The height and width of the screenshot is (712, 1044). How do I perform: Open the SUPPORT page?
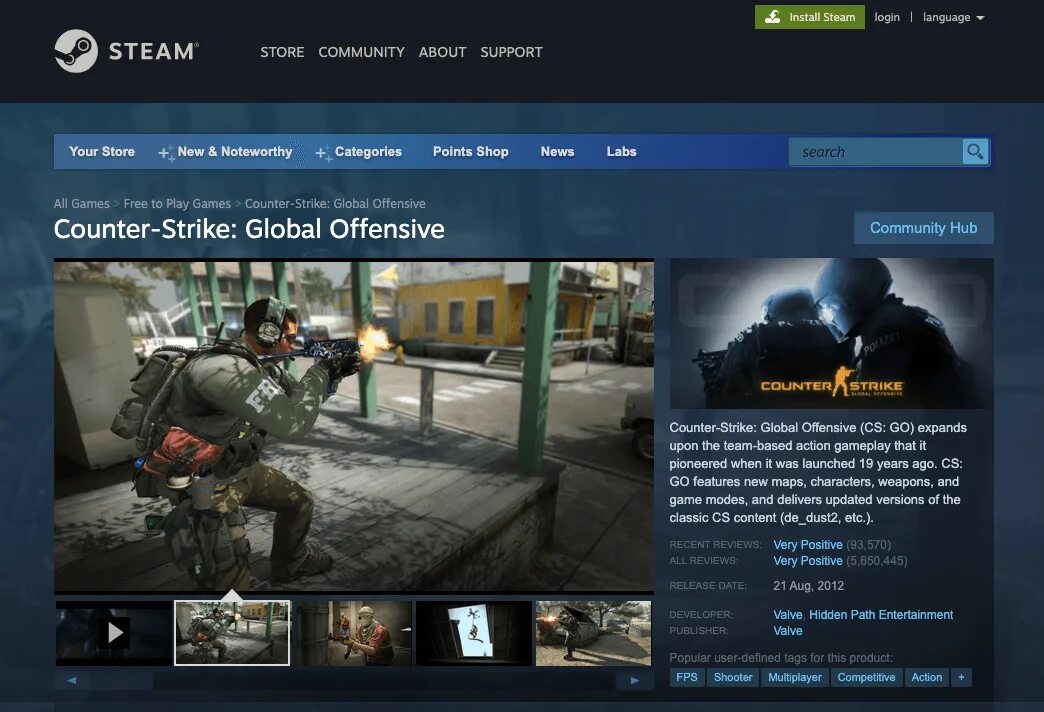[x=511, y=52]
